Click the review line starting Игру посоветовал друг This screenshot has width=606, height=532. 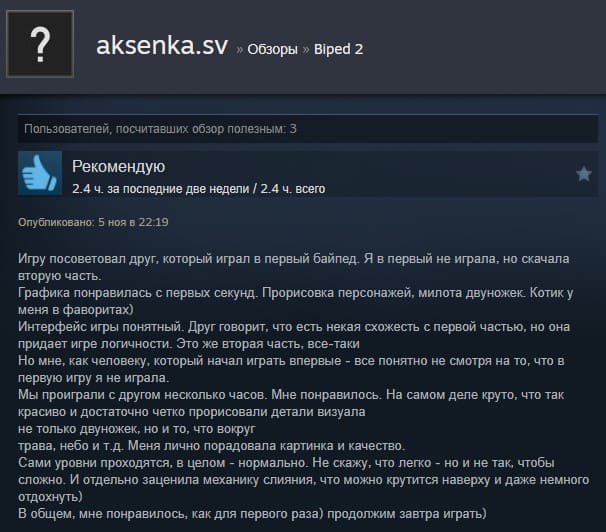pos(294,258)
